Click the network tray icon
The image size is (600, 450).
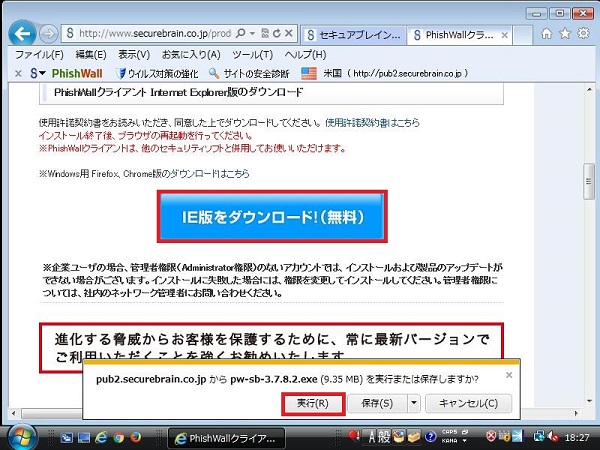pos(540,437)
